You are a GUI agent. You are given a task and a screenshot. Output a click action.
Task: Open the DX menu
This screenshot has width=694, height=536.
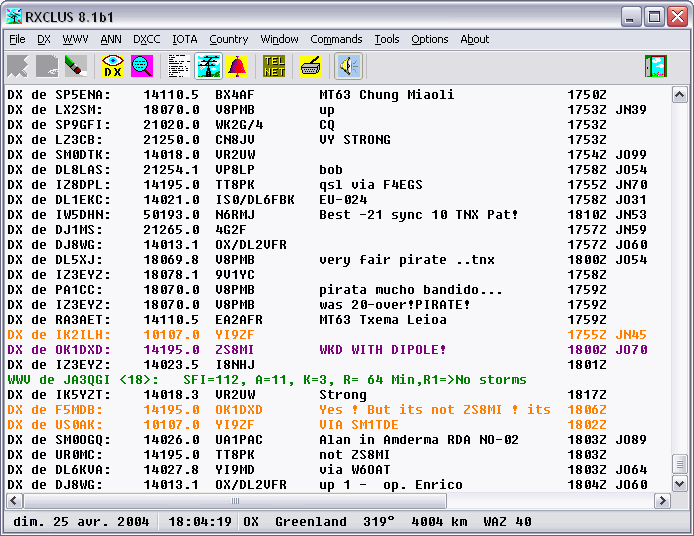click(x=44, y=39)
